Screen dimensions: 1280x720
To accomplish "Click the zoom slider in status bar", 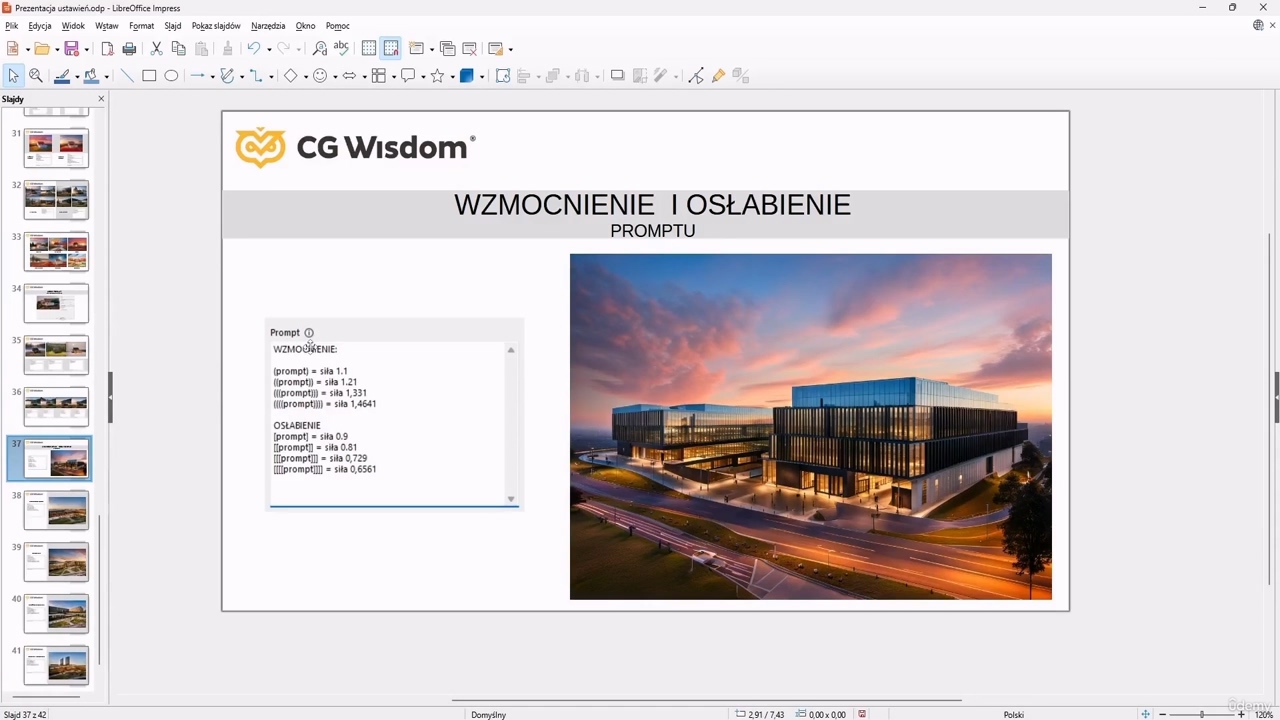I will [1201, 714].
